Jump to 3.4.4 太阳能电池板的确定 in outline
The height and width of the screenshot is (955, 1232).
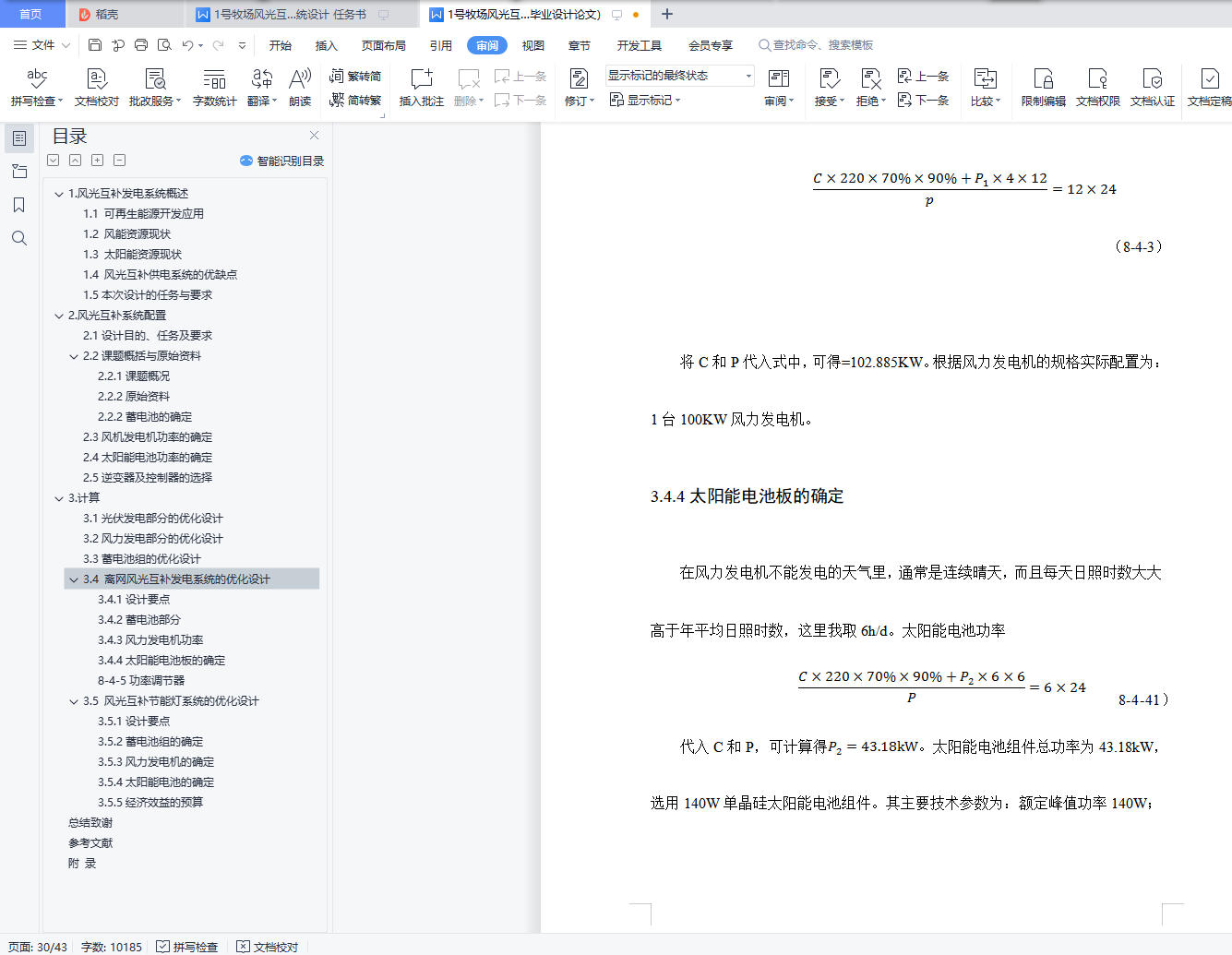pyautogui.click(x=161, y=661)
